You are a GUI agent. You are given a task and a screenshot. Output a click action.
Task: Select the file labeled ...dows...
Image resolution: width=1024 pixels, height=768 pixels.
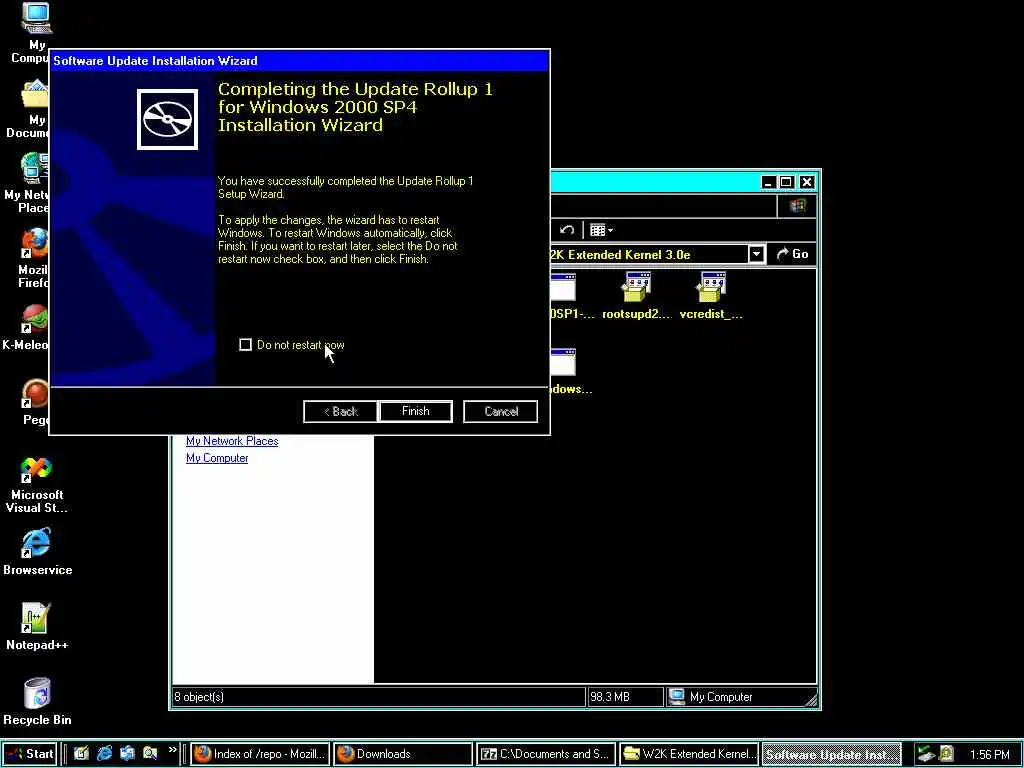[x=571, y=372]
